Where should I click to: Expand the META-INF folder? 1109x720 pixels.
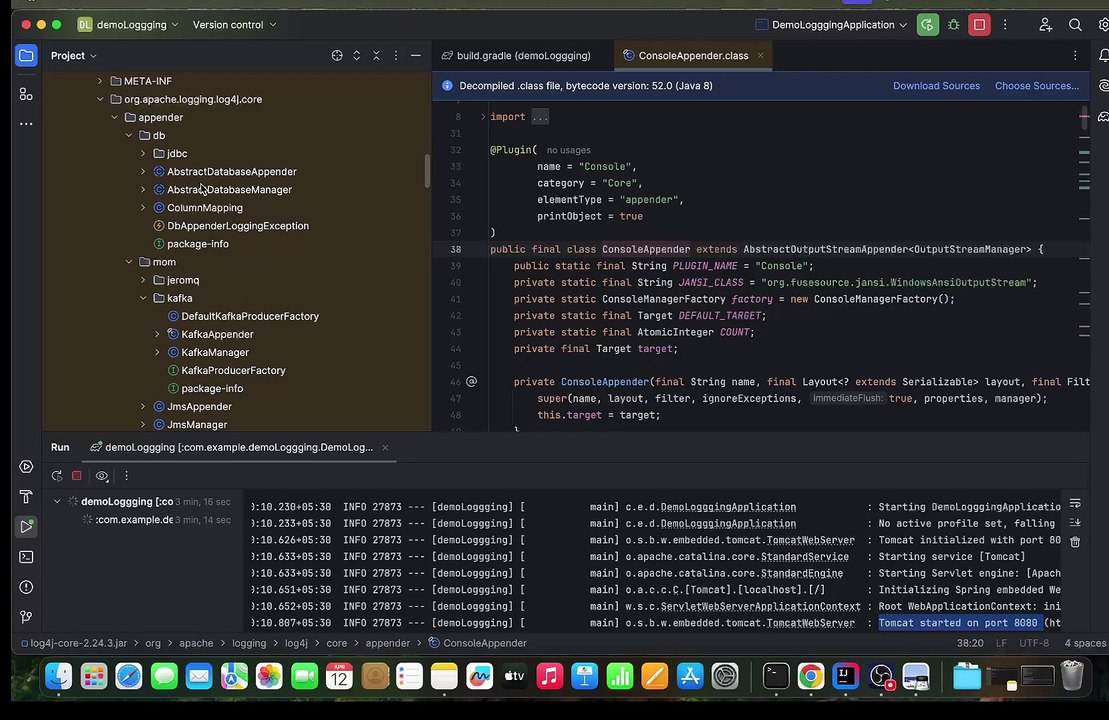[100, 81]
